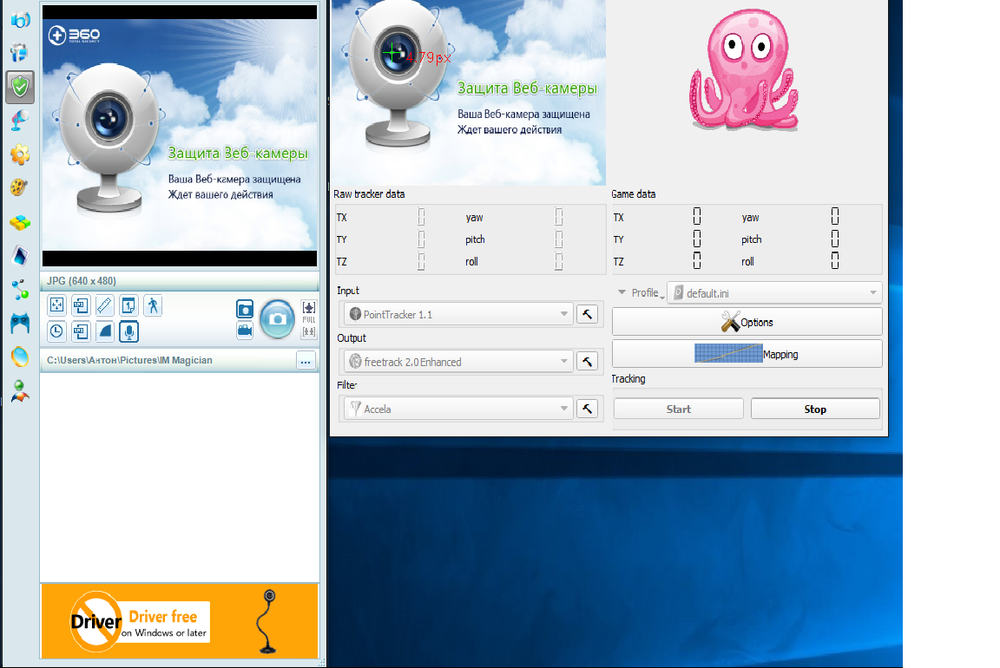Open PointTracker input settings hammer icon
The width and height of the screenshot is (1000, 668).
pos(587,314)
